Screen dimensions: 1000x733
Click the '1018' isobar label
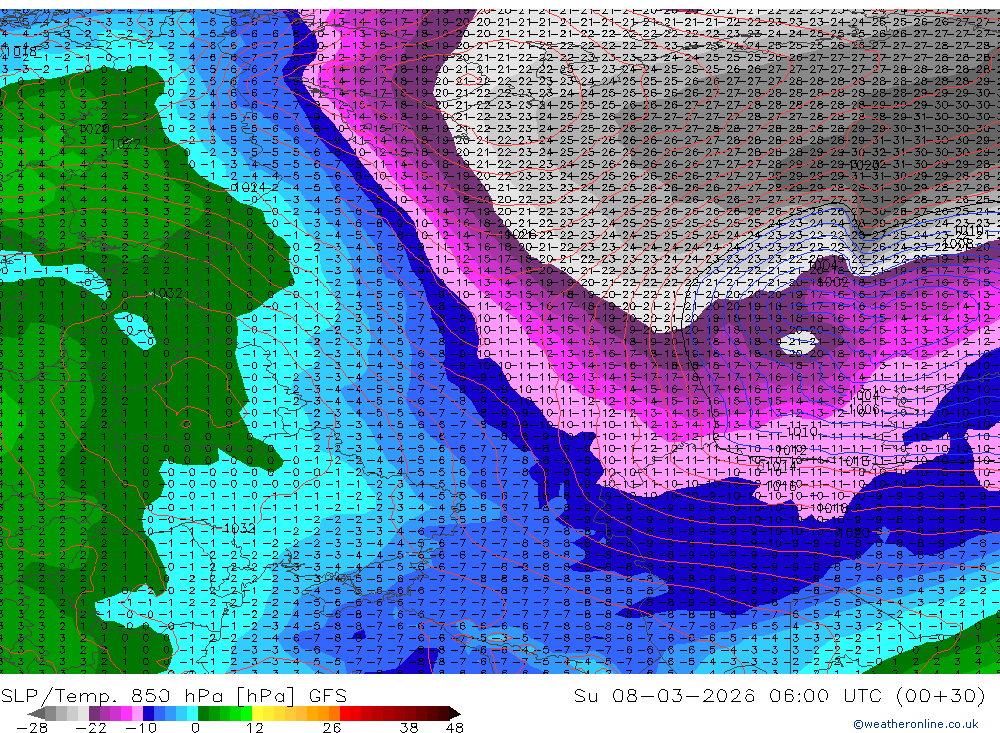(x=19, y=51)
